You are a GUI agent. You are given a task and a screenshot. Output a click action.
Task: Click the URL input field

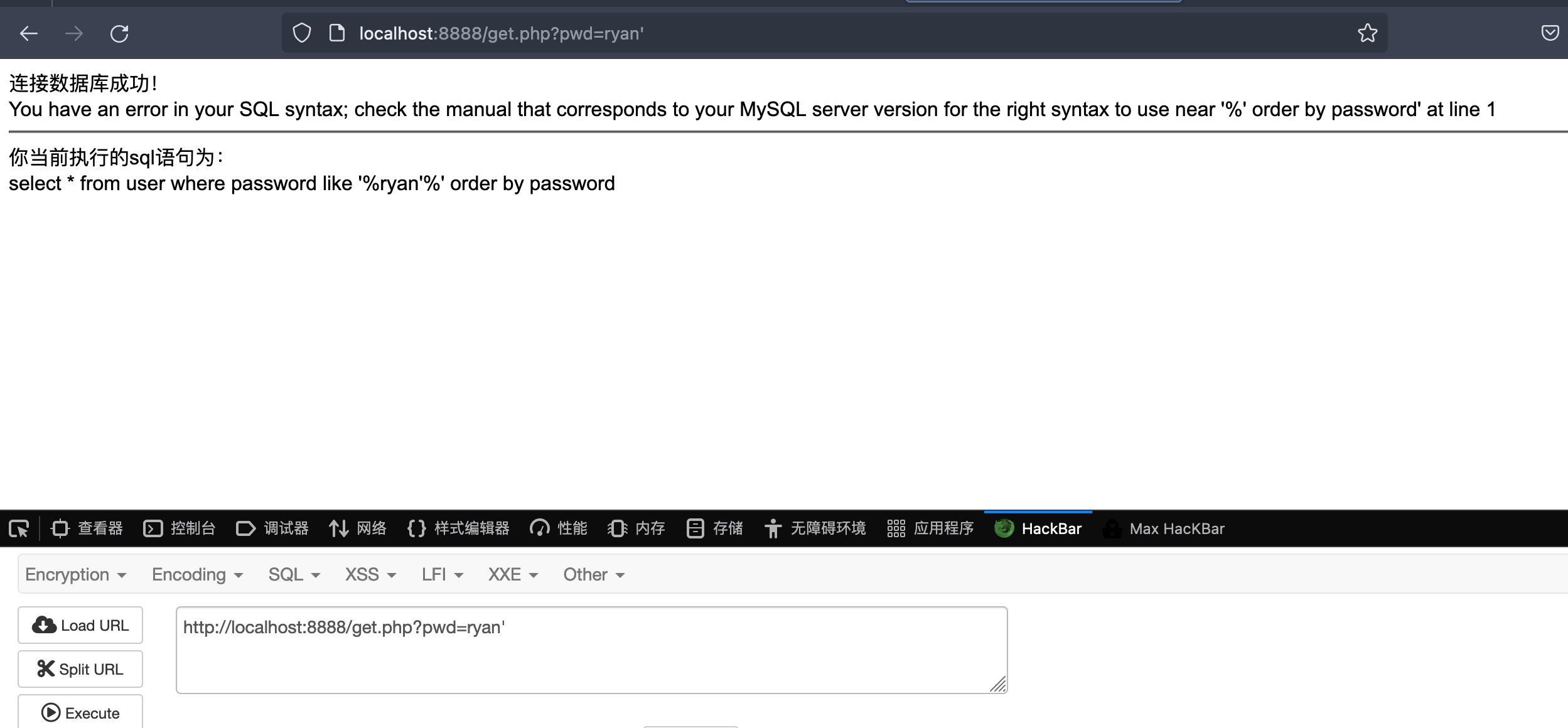click(x=591, y=648)
